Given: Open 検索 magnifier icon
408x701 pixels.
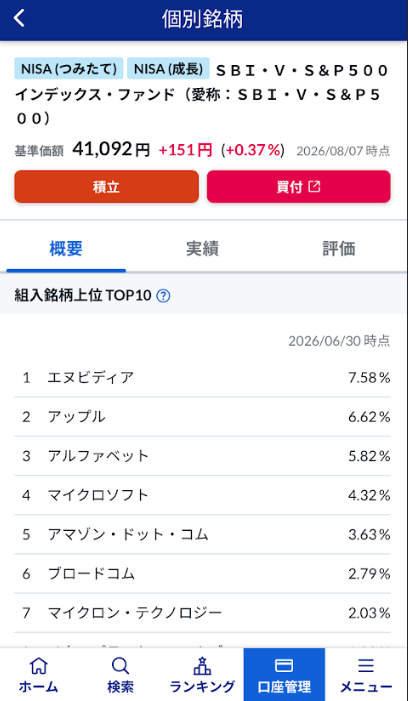Looking at the screenshot, I should point(120,666).
